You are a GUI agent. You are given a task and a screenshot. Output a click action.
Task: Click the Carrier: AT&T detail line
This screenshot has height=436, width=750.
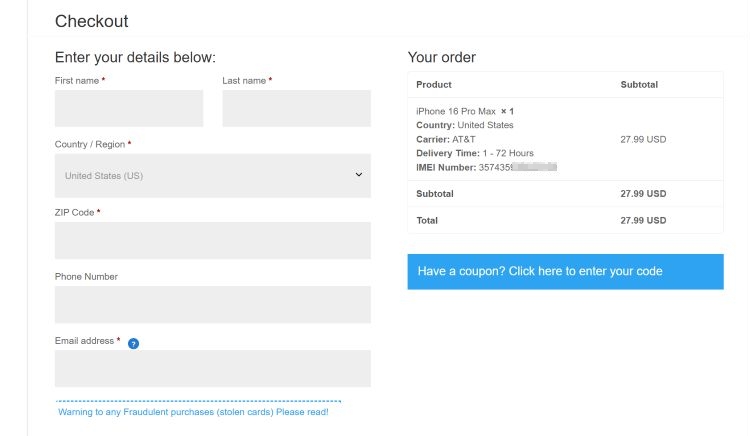pos(447,139)
